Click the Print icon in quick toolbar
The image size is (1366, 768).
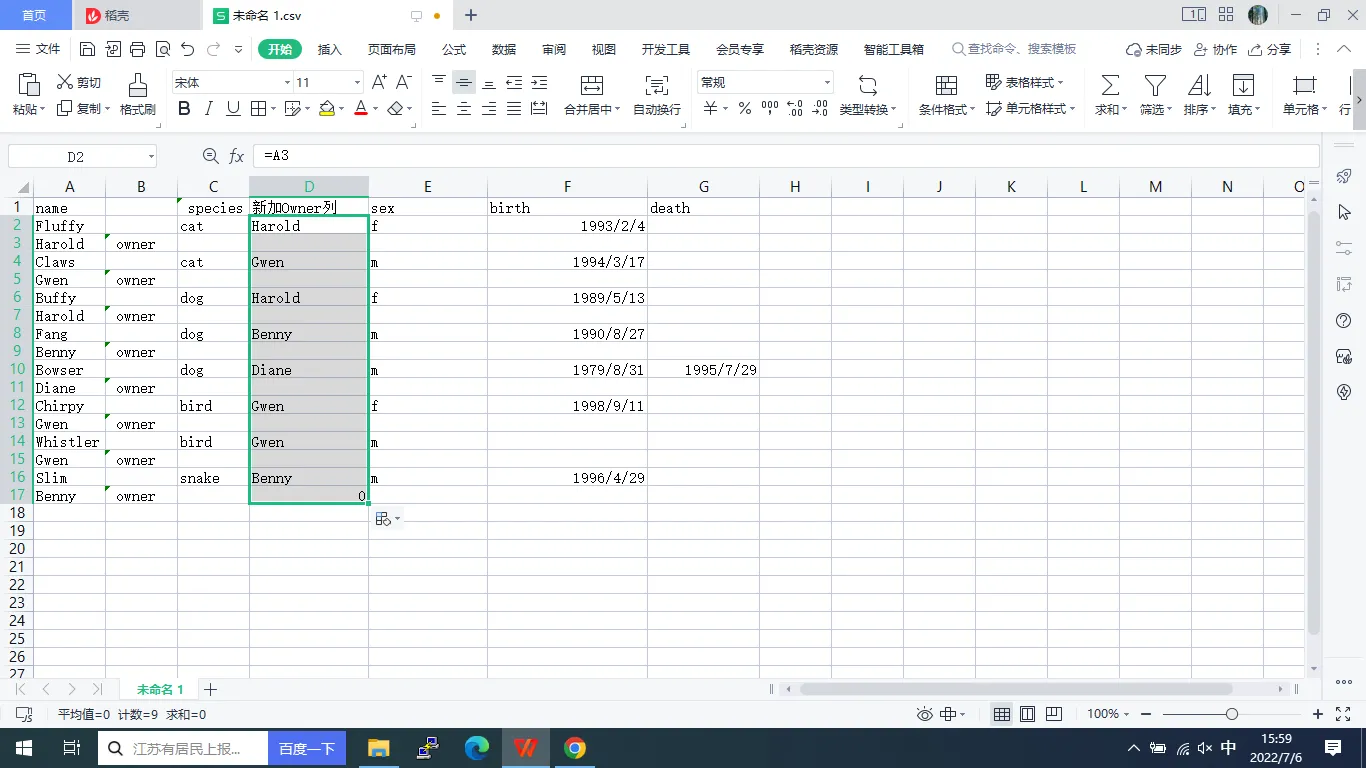click(138, 49)
